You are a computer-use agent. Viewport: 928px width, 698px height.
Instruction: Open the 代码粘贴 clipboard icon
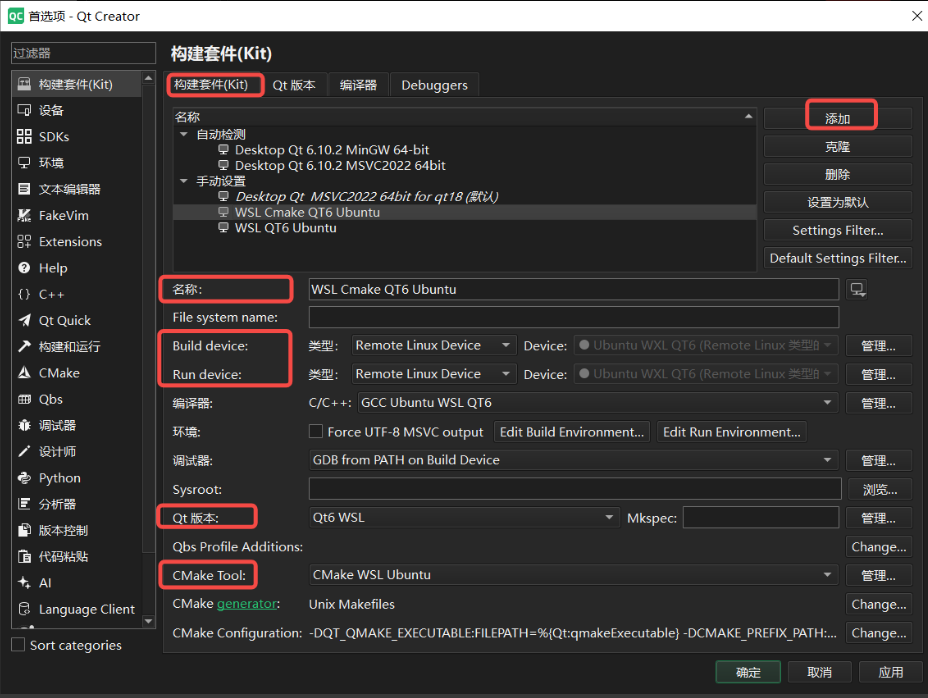pos(24,557)
